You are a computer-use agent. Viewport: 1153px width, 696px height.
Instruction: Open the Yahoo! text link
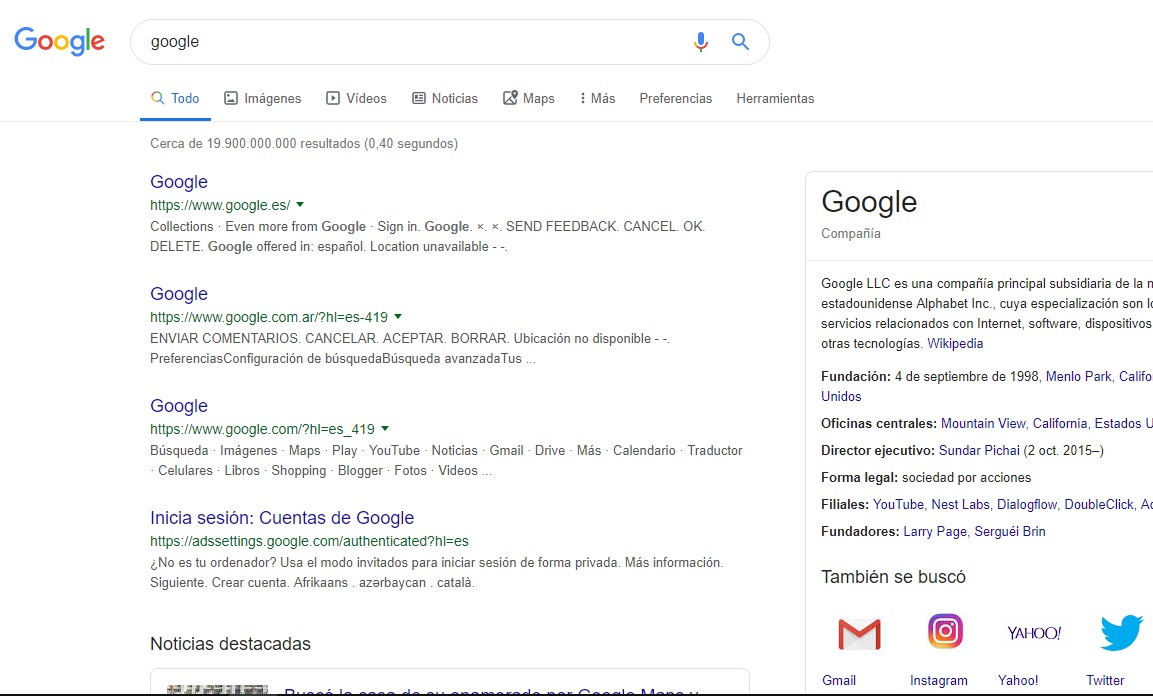tap(1018, 680)
